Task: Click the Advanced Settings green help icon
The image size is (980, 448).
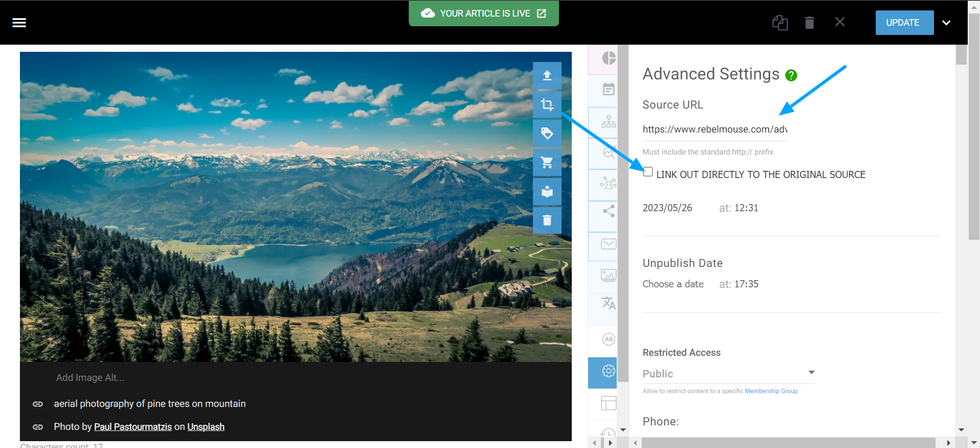Action: point(791,75)
